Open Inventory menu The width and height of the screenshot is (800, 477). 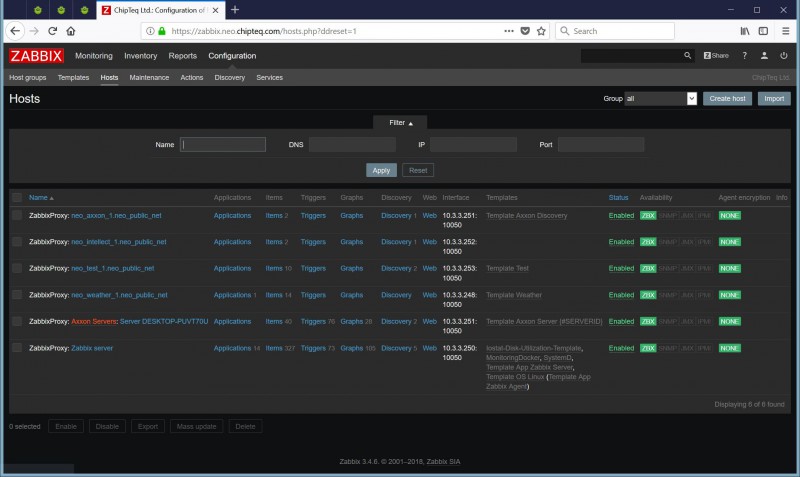click(140, 56)
